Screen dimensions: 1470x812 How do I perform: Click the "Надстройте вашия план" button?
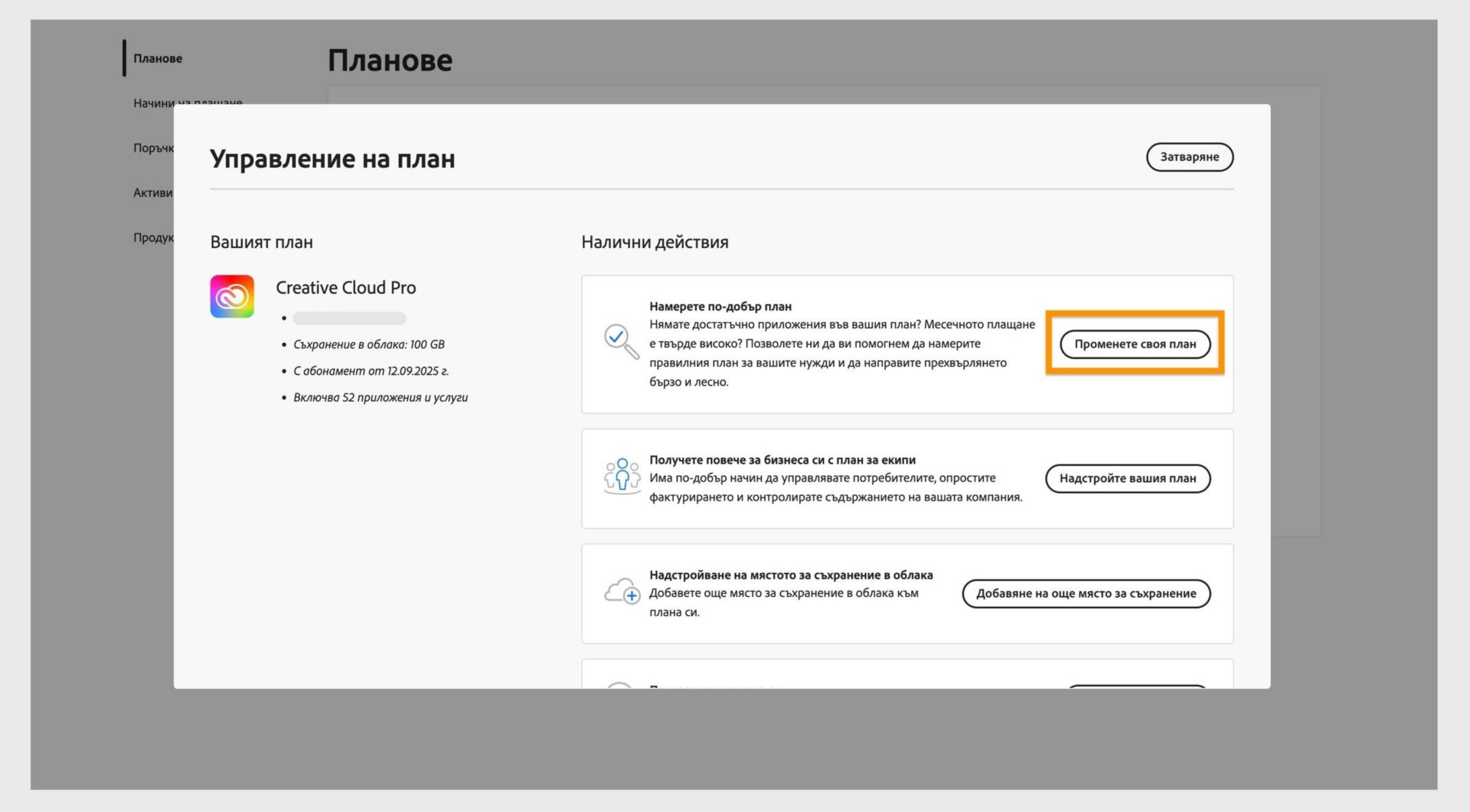tap(1127, 478)
